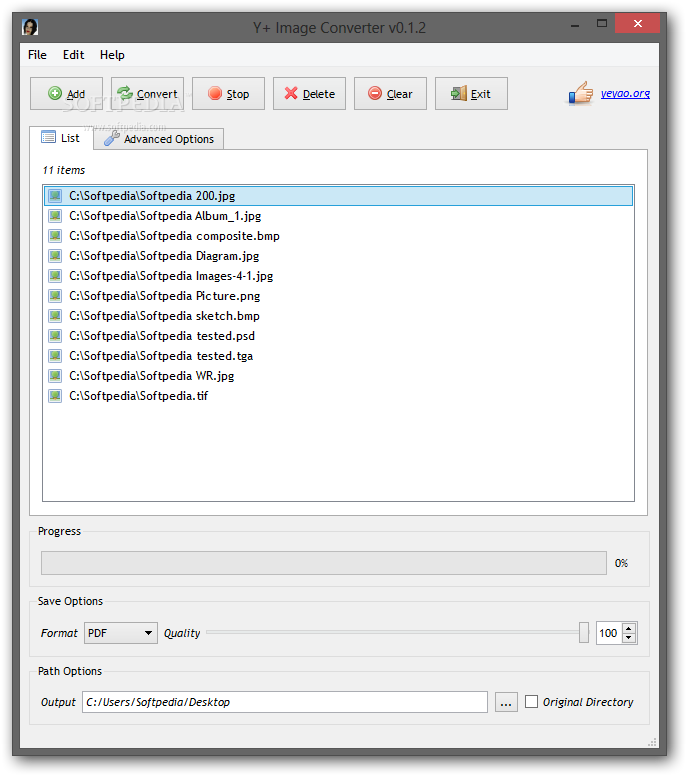The image size is (687, 776).
Task: Browse for output folder with the ... button
Action: point(506,702)
